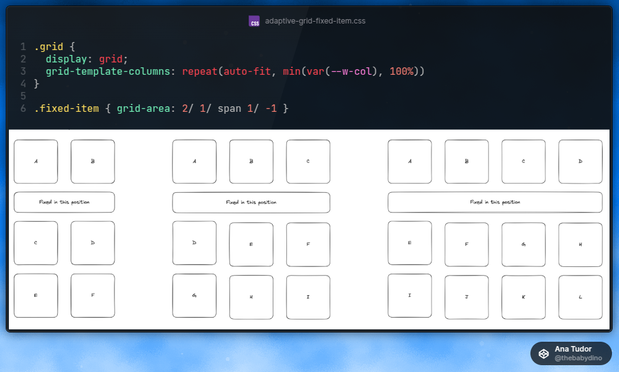Click box E in the three-column grid
Image resolution: width=619 pixels, height=372 pixels.
251,244
